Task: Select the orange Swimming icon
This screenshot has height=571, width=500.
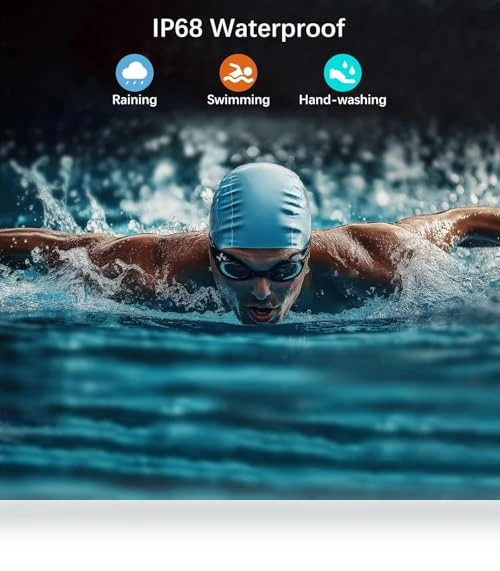Action: tap(238, 72)
